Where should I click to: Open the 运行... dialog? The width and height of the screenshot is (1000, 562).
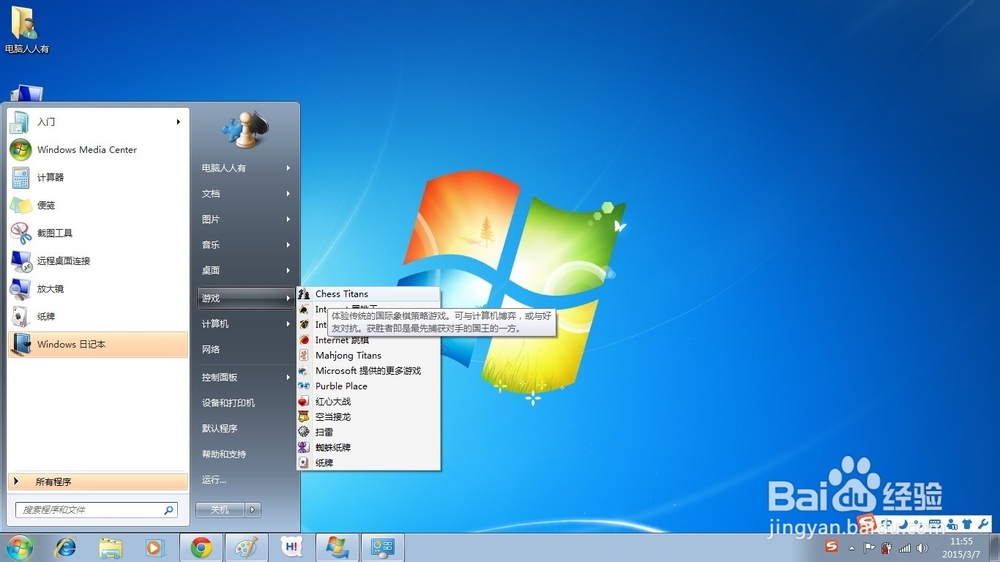coord(246,479)
